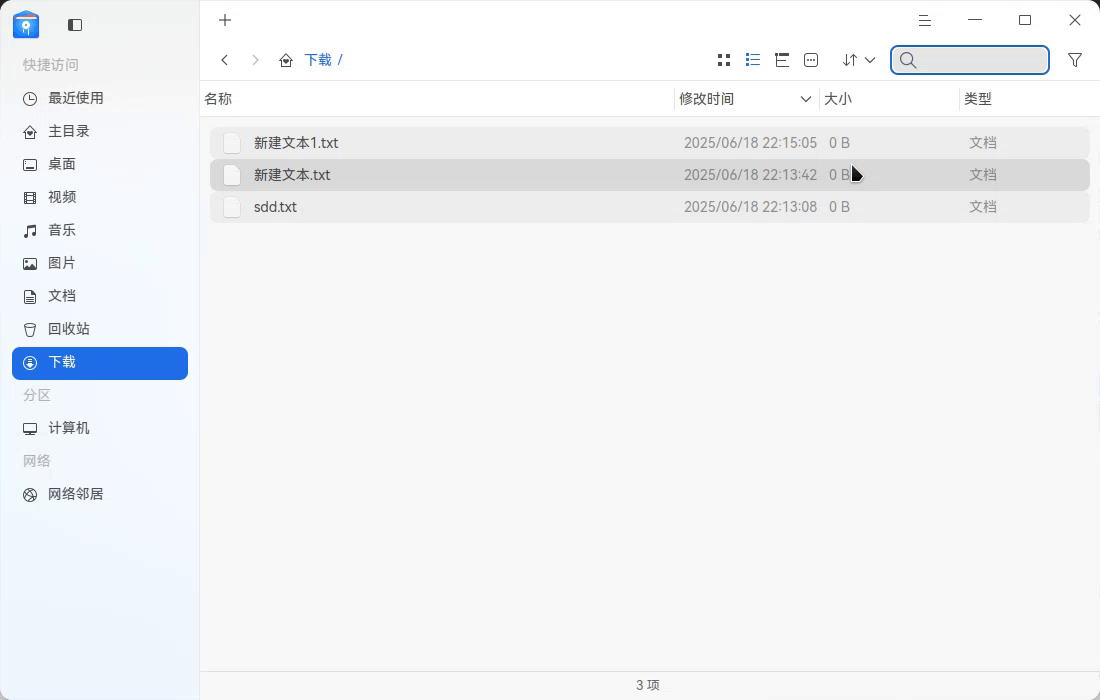Open 回收站 in sidebar
The image size is (1100, 700).
coord(100,329)
